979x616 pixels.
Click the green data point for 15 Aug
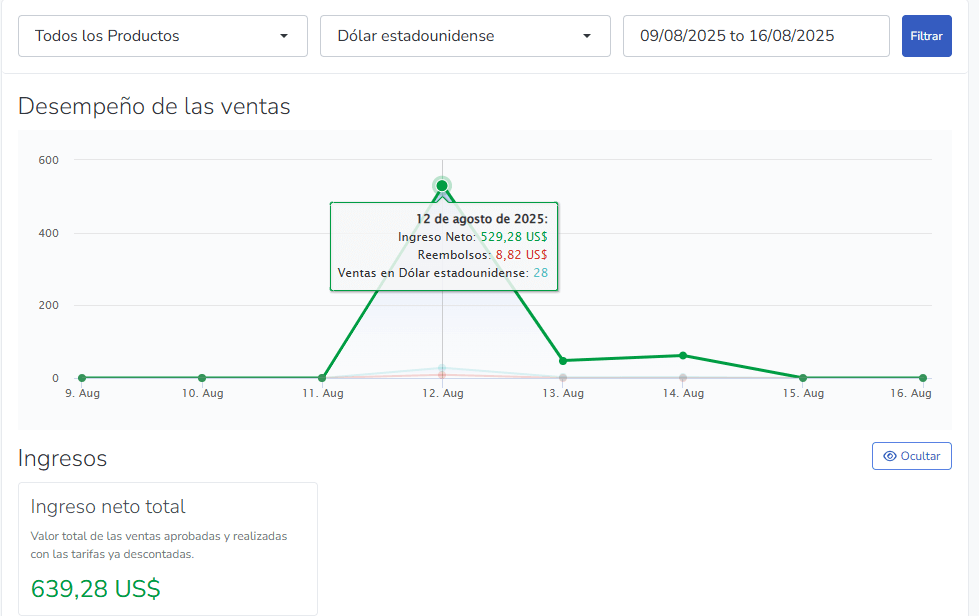pyautogui.click(x=803, y=378)
